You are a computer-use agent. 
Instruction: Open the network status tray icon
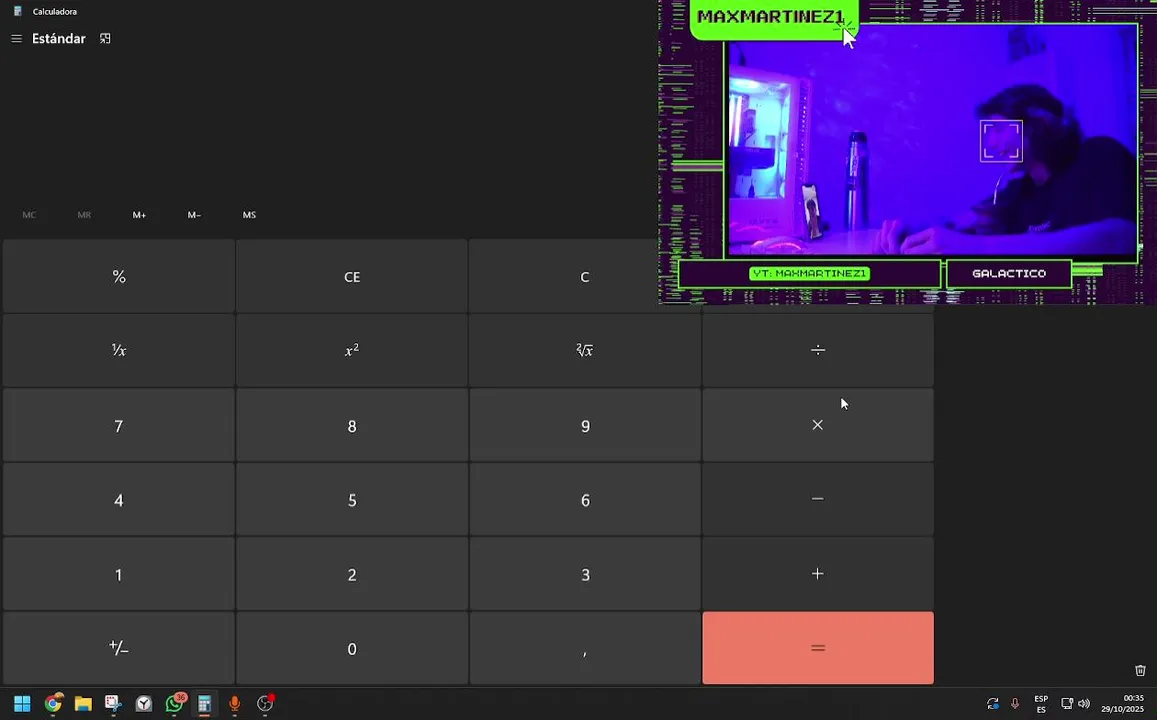pos(1067,703)
